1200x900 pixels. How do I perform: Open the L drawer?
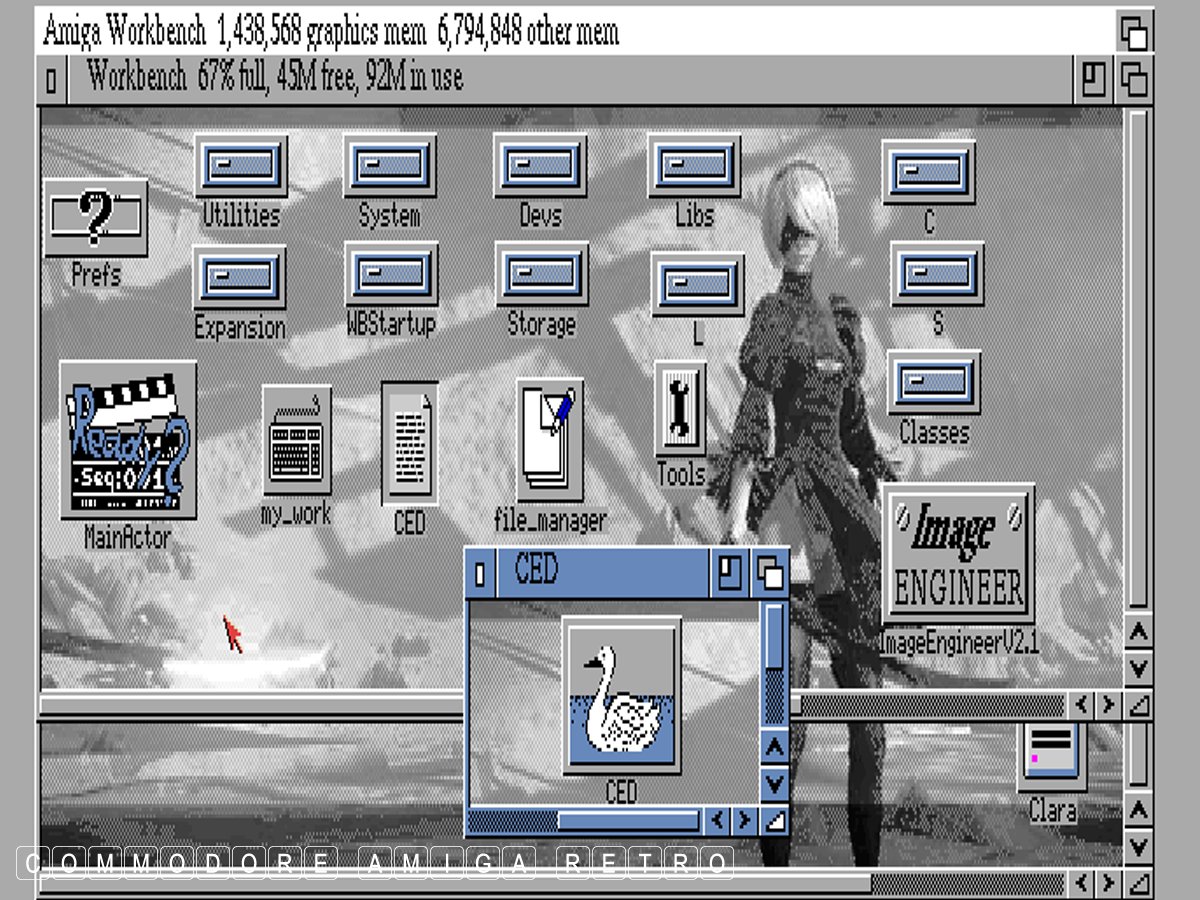click(698, 284)
